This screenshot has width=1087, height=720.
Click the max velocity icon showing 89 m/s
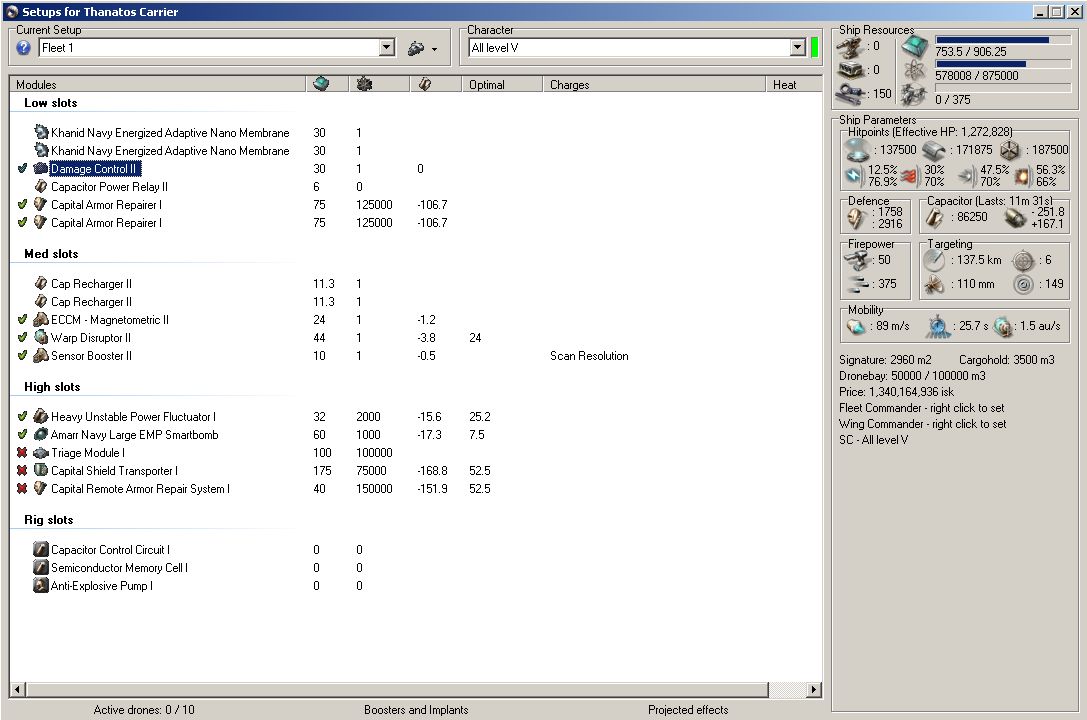[856, 326]
